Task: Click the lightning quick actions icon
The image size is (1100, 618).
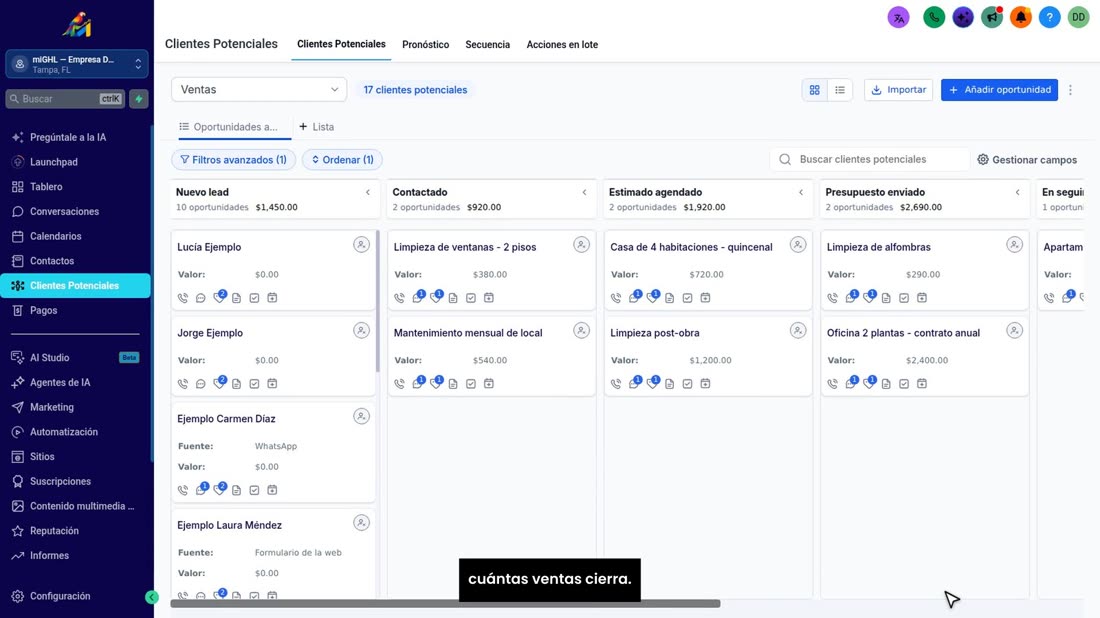Action: pyautogui.click(x=139, y=99)
